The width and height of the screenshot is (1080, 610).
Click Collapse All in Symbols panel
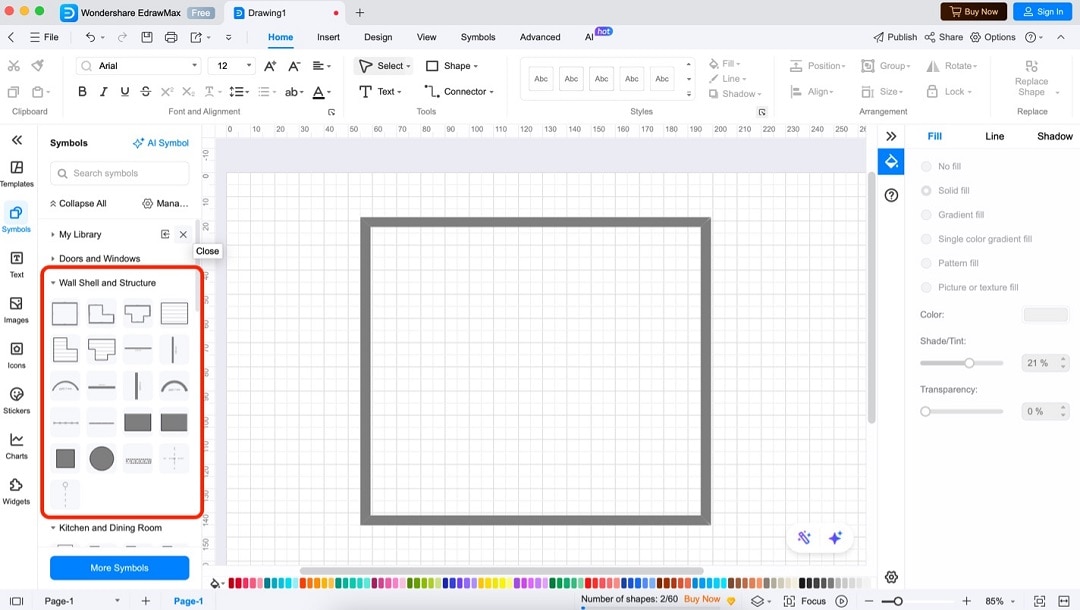78,204
